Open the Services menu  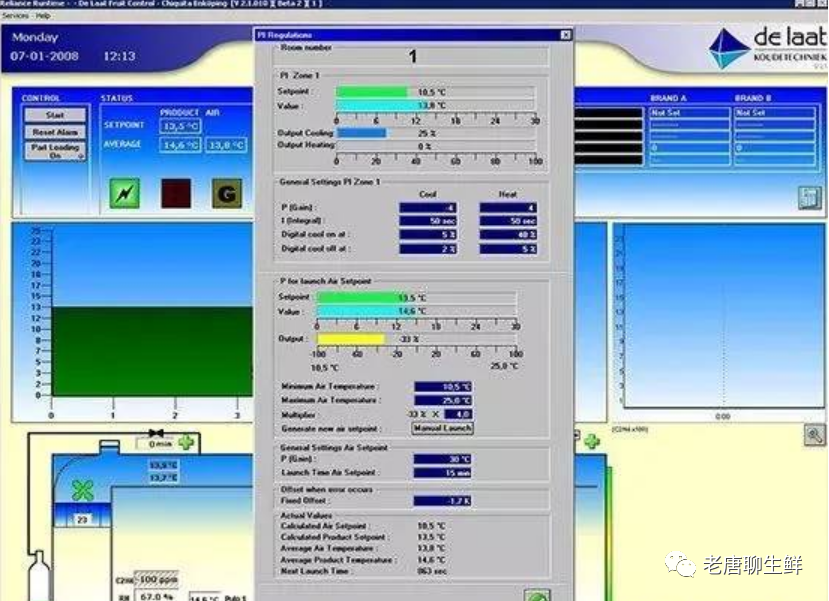(x=15, y=16)
